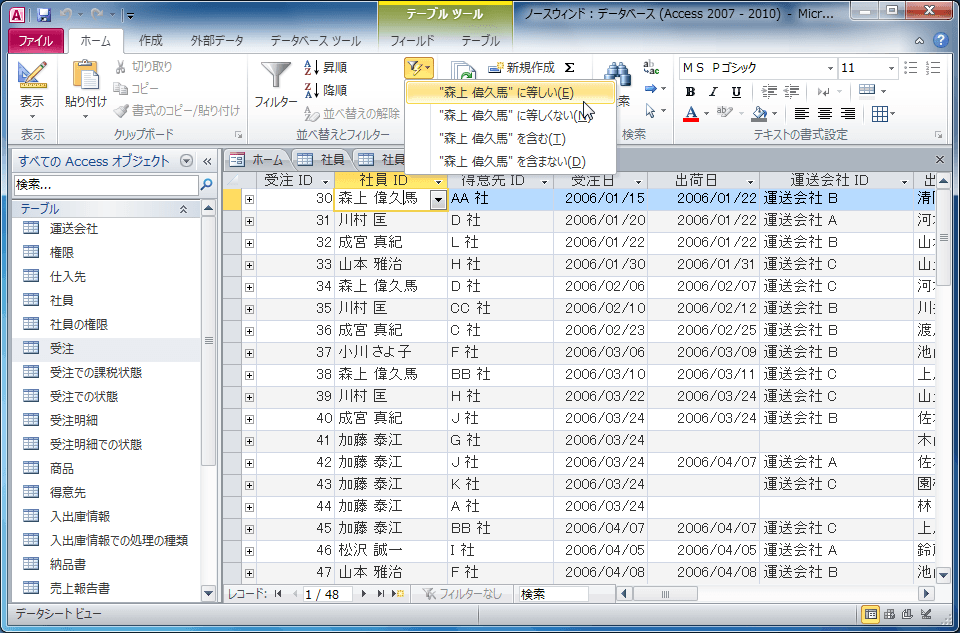
Task: Click the numbered list icon
Action: 933,67
